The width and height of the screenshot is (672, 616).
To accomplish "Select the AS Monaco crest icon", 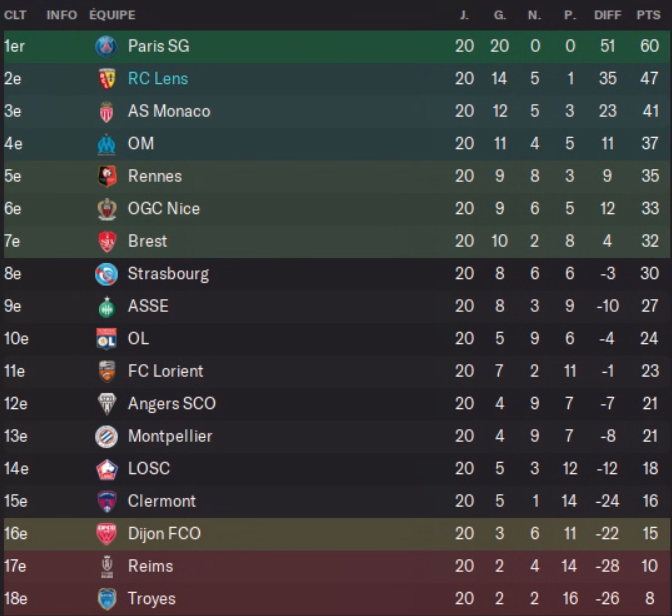I will 106,111.
